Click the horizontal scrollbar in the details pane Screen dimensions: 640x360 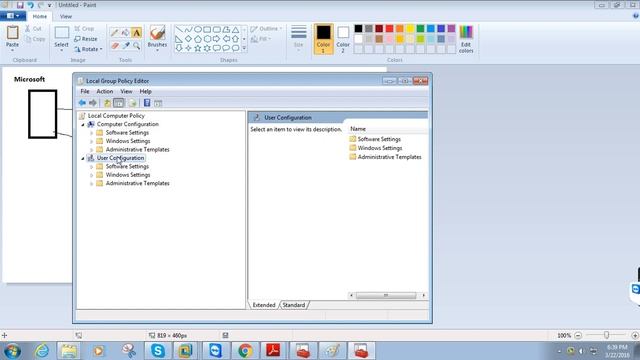(x=386, y=295)
